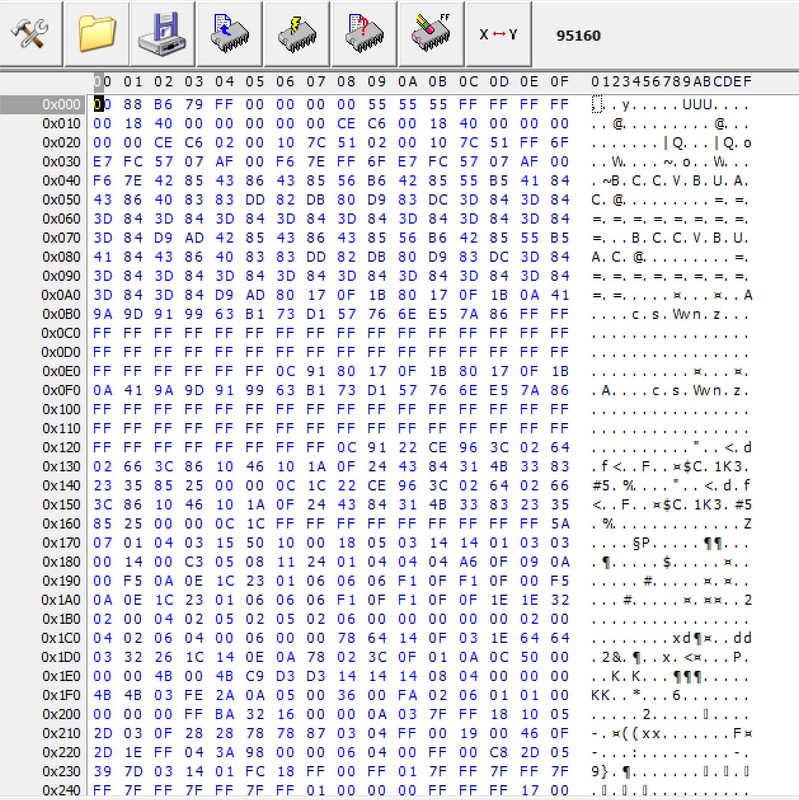Image resolution: width=799 pixels, height=800 pixels.
Task: Select byte BA in row 0x200
Action: click(x=224, y=714)
